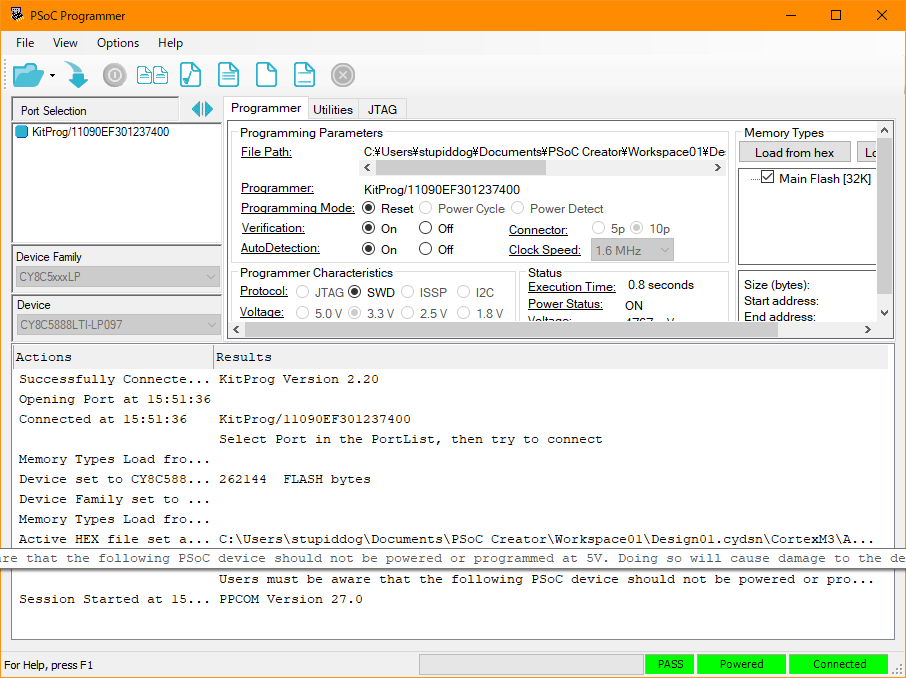906x678 pixels.
Task: Click the programmer panel horizontal scrollbar thumb
Action: pos(511,329)
